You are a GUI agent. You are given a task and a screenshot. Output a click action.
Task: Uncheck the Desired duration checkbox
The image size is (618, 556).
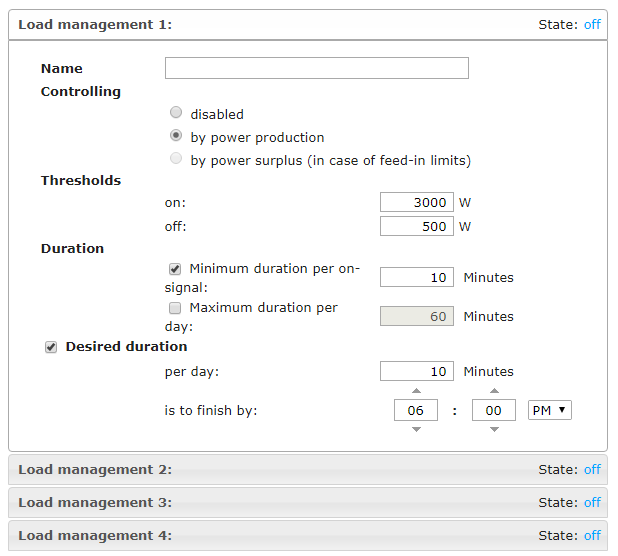tap(51, 347)
